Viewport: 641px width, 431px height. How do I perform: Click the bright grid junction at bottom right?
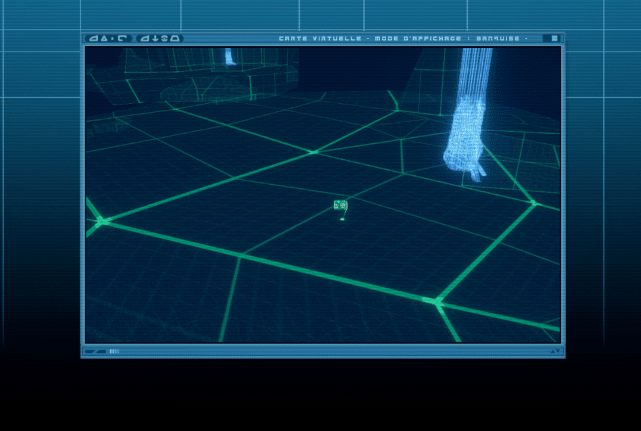[x=436, y=300]
